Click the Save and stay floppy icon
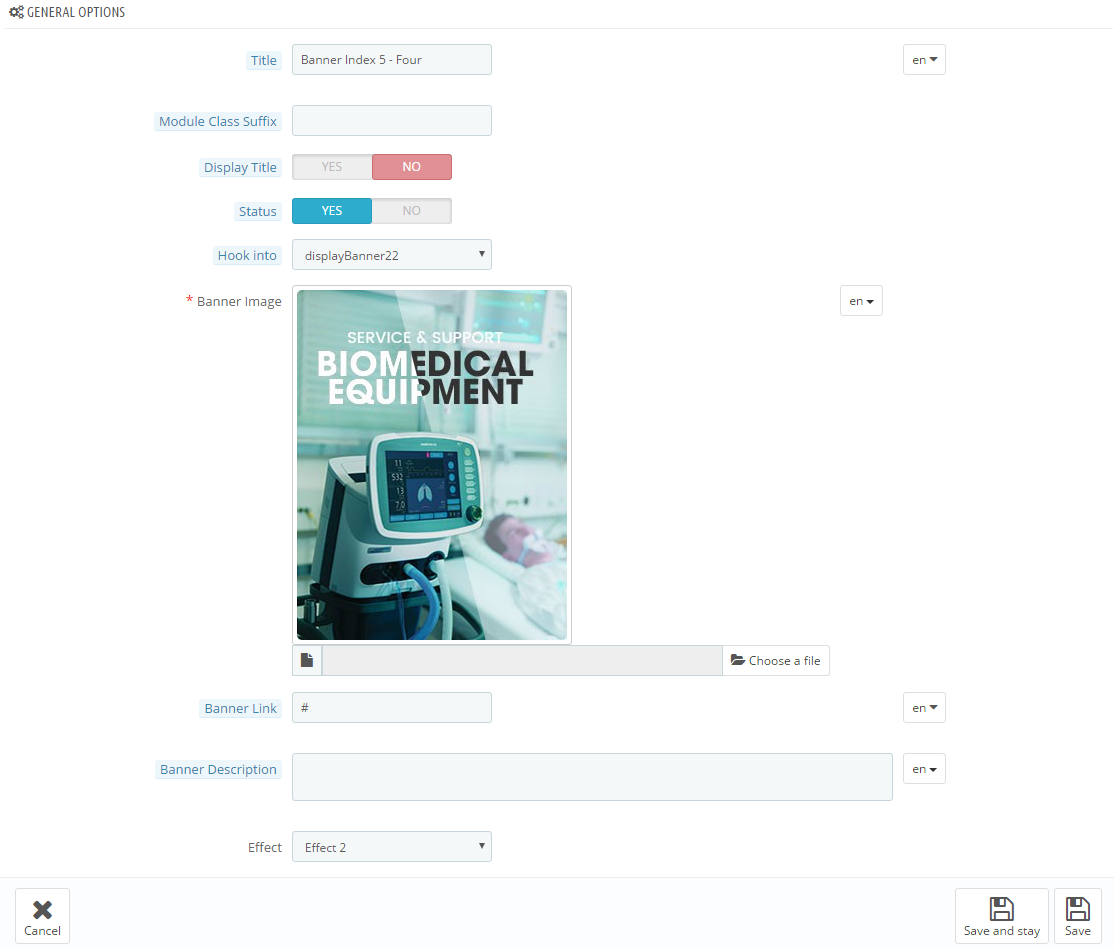Viewport: 1114px width, 949px height. tap(1002, 909)
